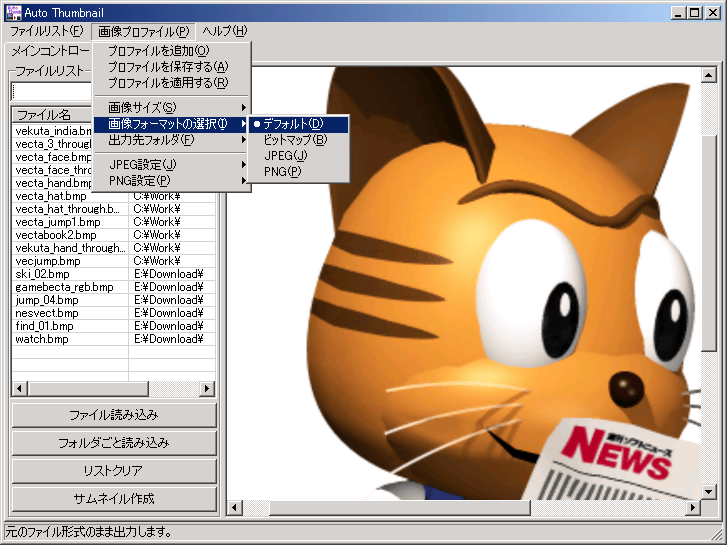Screen dimensions: 727x545
Task: Select vectabook2.bmp in file list
Action: [114, 235]
